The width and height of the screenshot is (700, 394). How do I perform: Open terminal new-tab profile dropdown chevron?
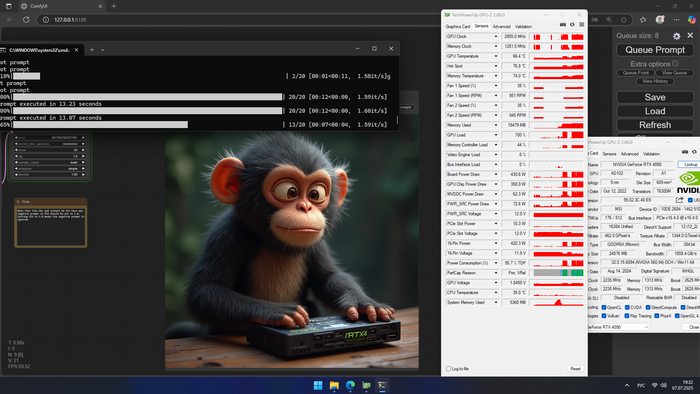[x=103, y=50]
